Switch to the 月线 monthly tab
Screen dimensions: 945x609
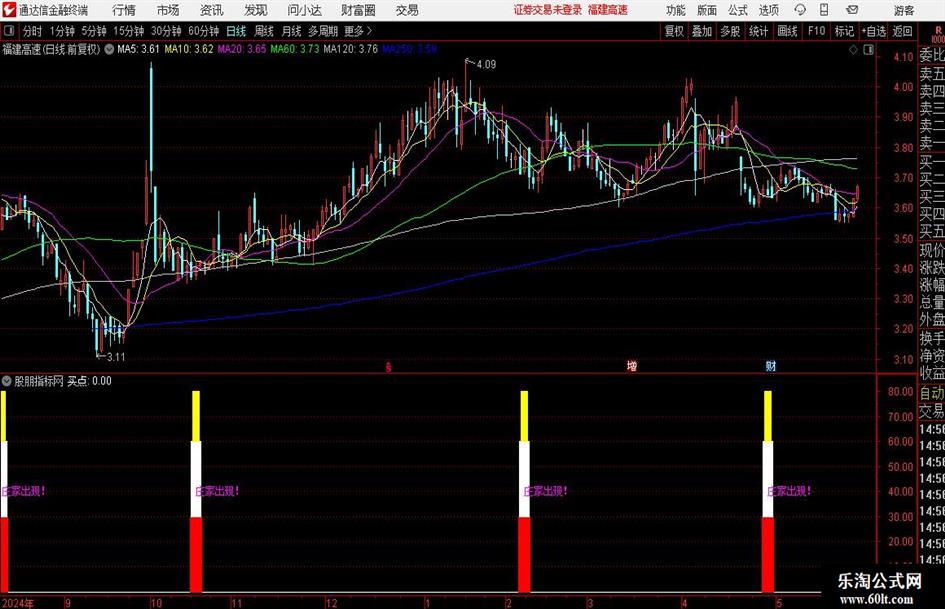pyautogui.click(x=291, y=31)
